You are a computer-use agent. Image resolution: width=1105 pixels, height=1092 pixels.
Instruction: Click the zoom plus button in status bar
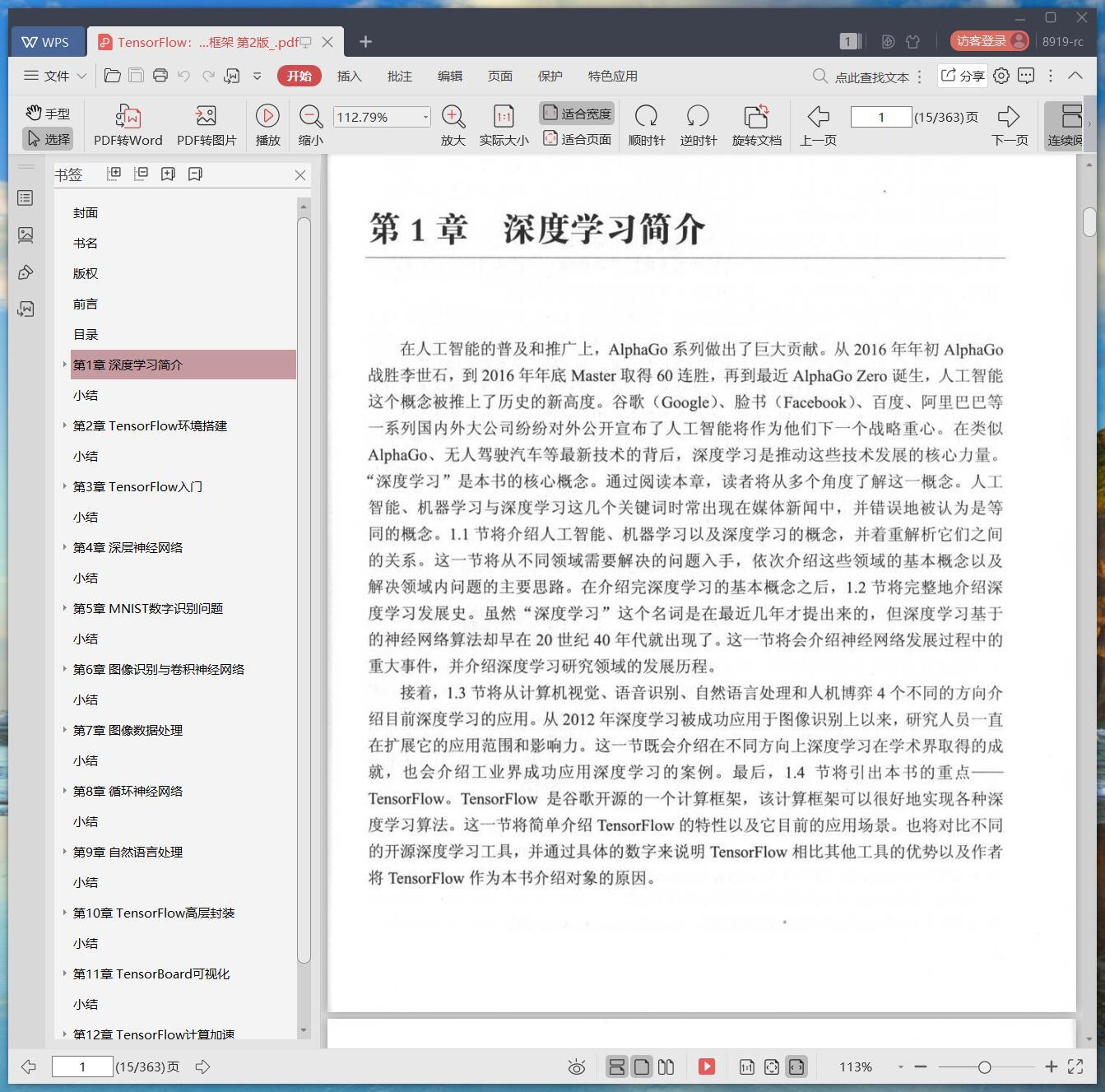(1051, 1066)
